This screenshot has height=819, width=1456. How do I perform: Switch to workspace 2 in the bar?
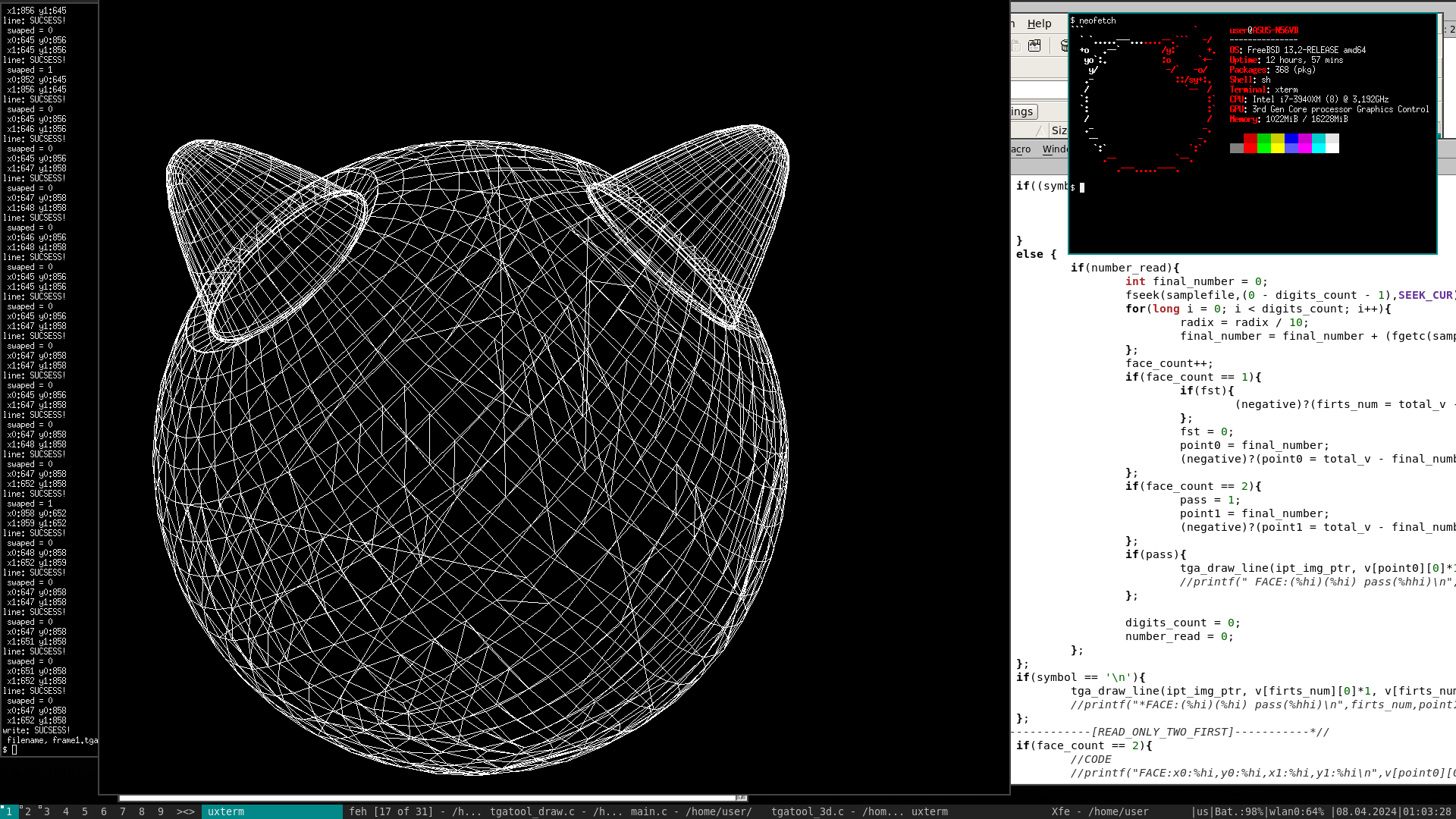tap(27, 811)
